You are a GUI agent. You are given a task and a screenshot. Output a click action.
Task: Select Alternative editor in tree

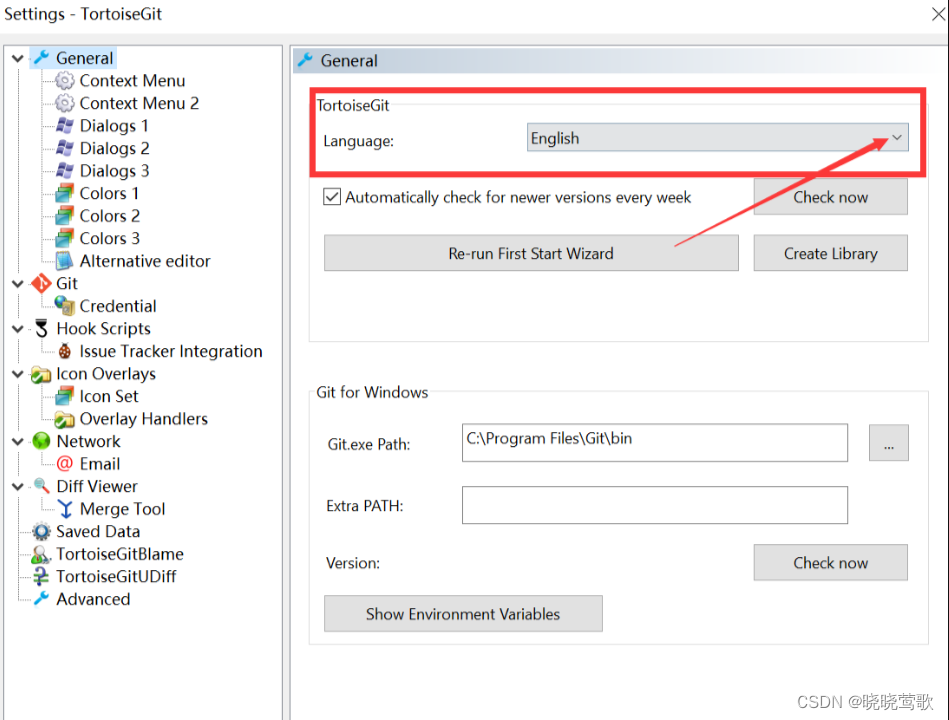pos(145,261)
